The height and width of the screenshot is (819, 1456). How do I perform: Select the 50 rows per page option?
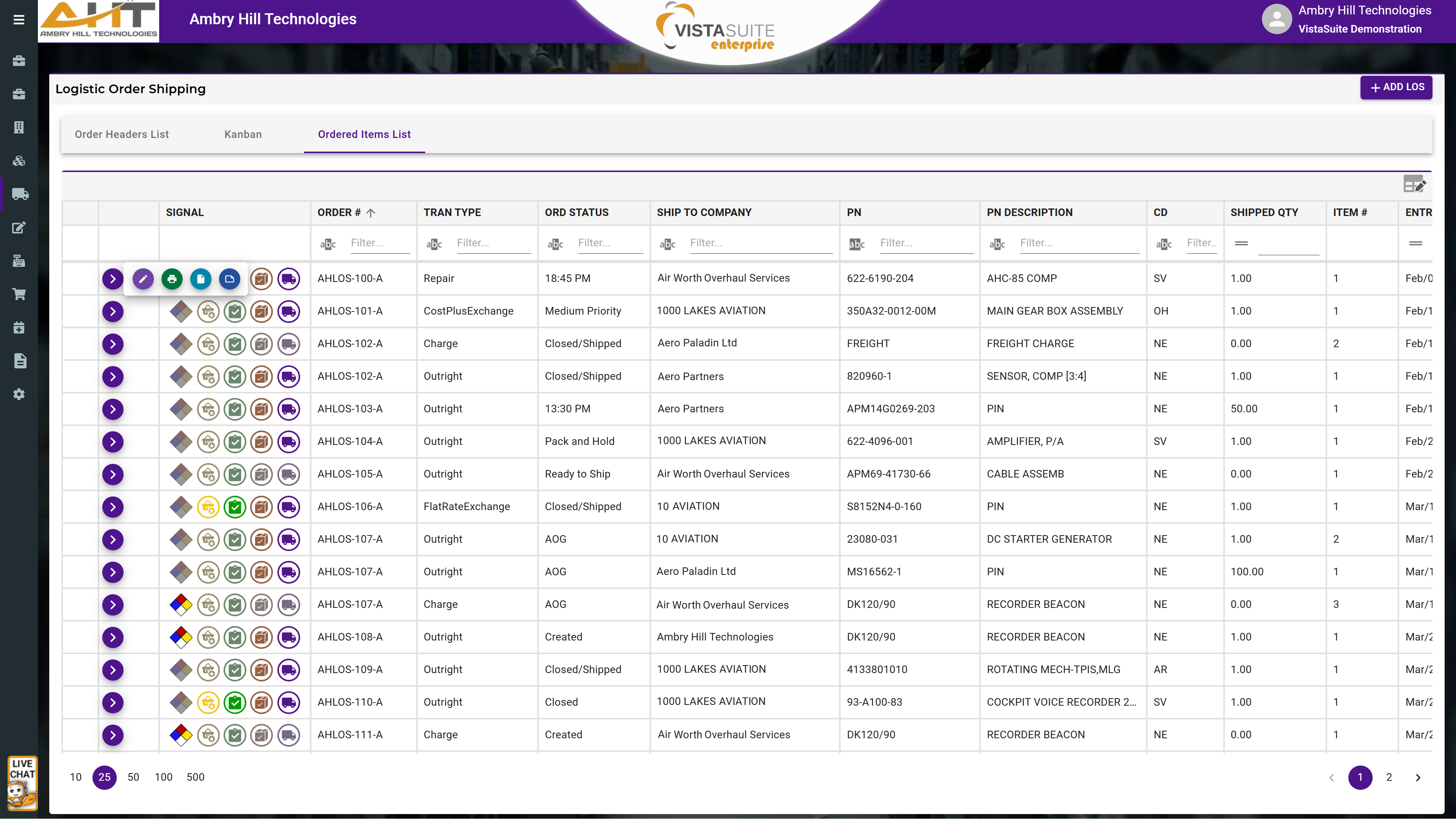coord(133,777)
